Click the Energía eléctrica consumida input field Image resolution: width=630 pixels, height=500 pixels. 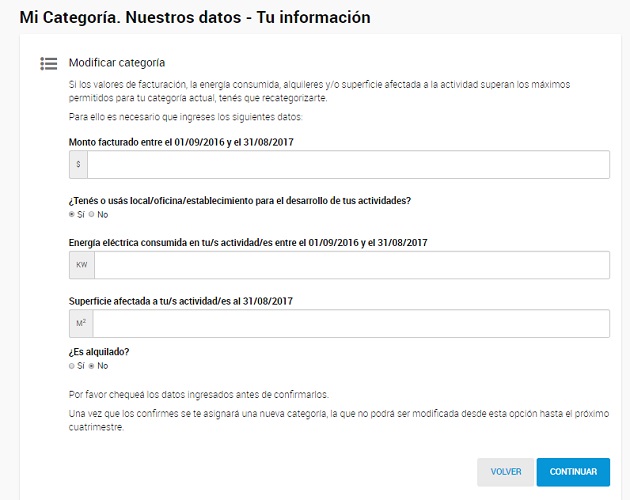(x=351, y=265)
